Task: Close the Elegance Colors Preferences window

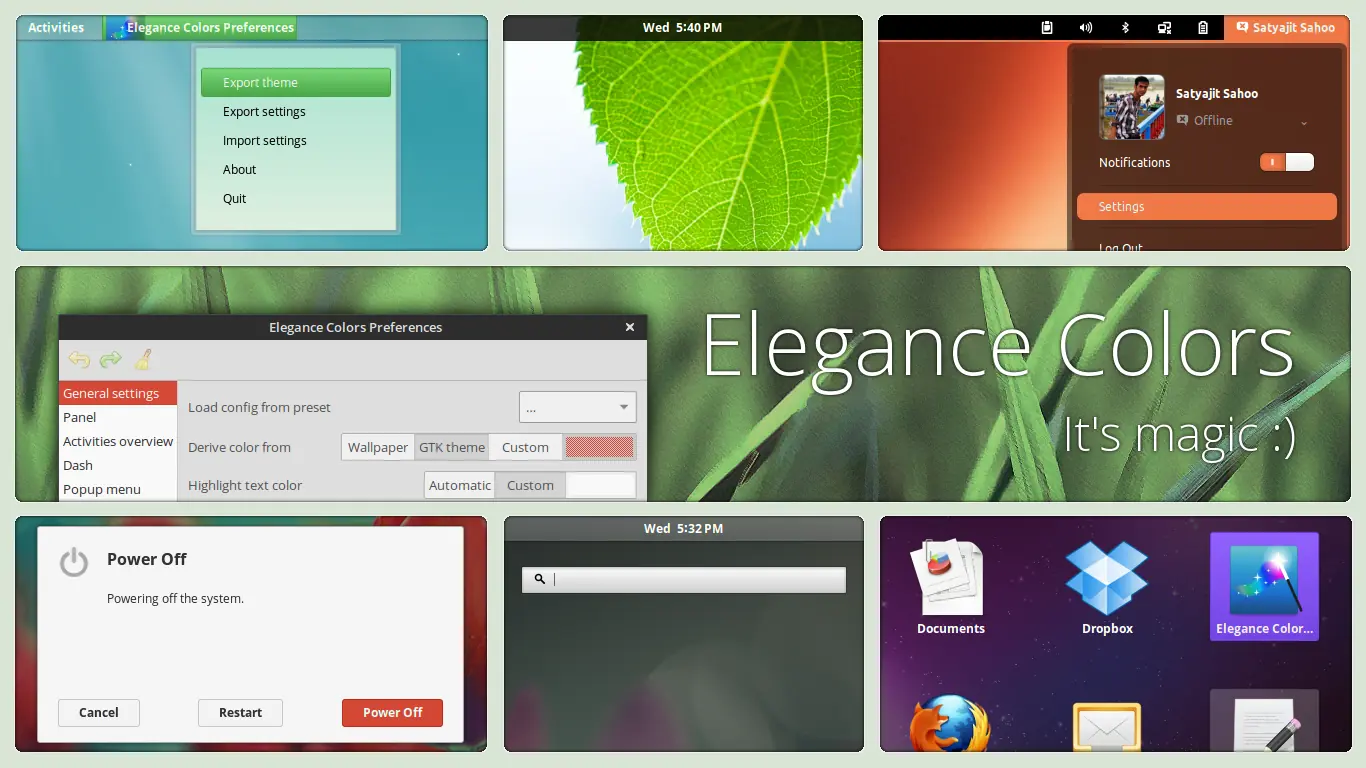Action: click(630, 327)
